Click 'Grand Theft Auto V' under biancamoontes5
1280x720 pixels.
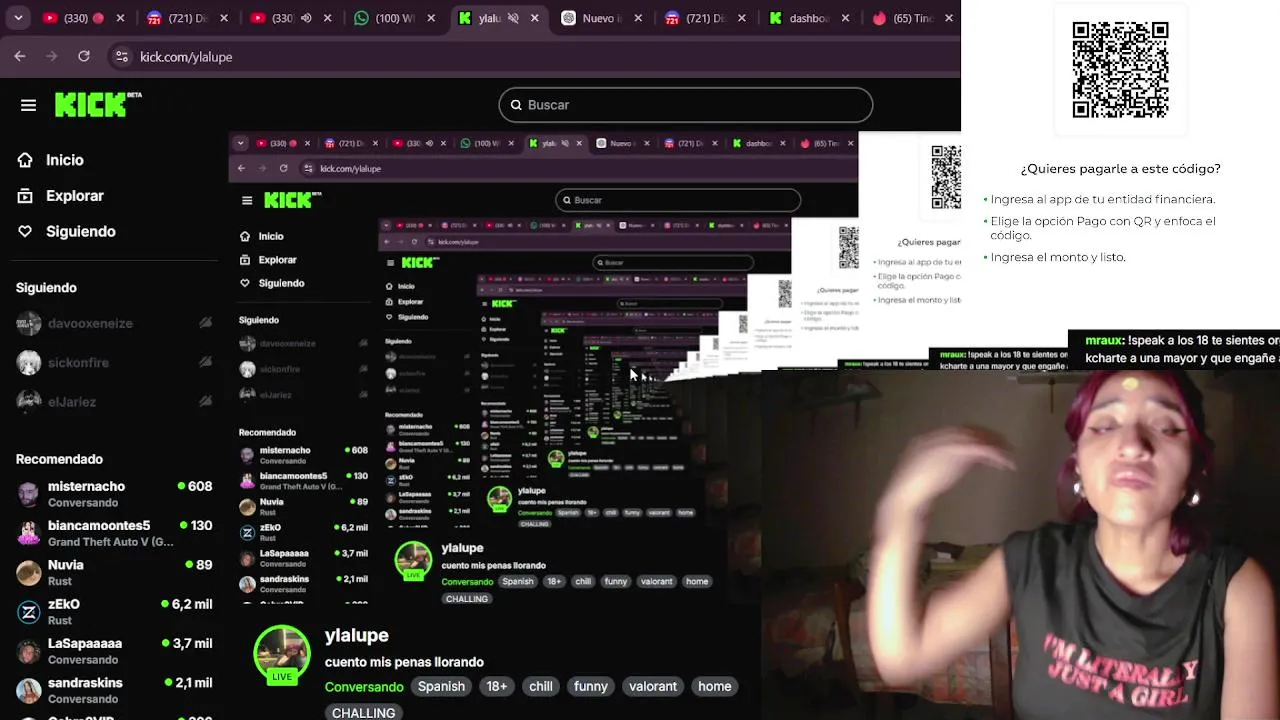tap(110, 542)
